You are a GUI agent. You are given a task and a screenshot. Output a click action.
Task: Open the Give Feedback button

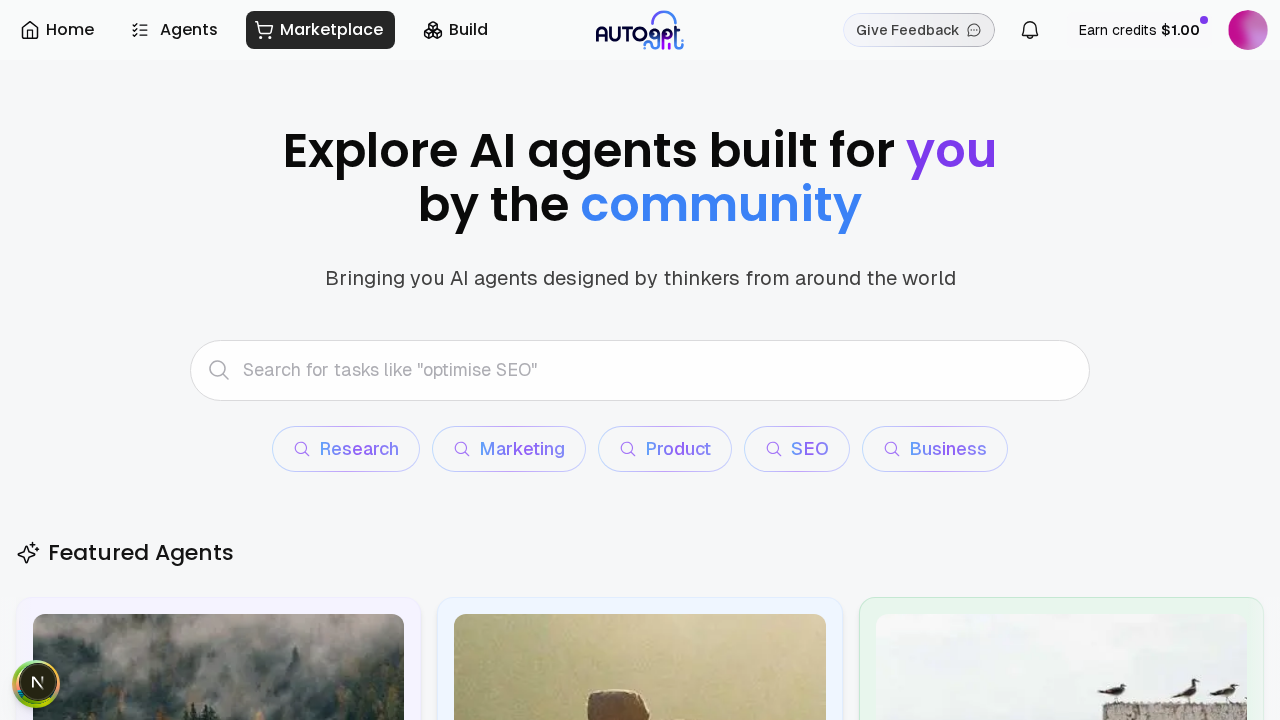coord(907,30)
